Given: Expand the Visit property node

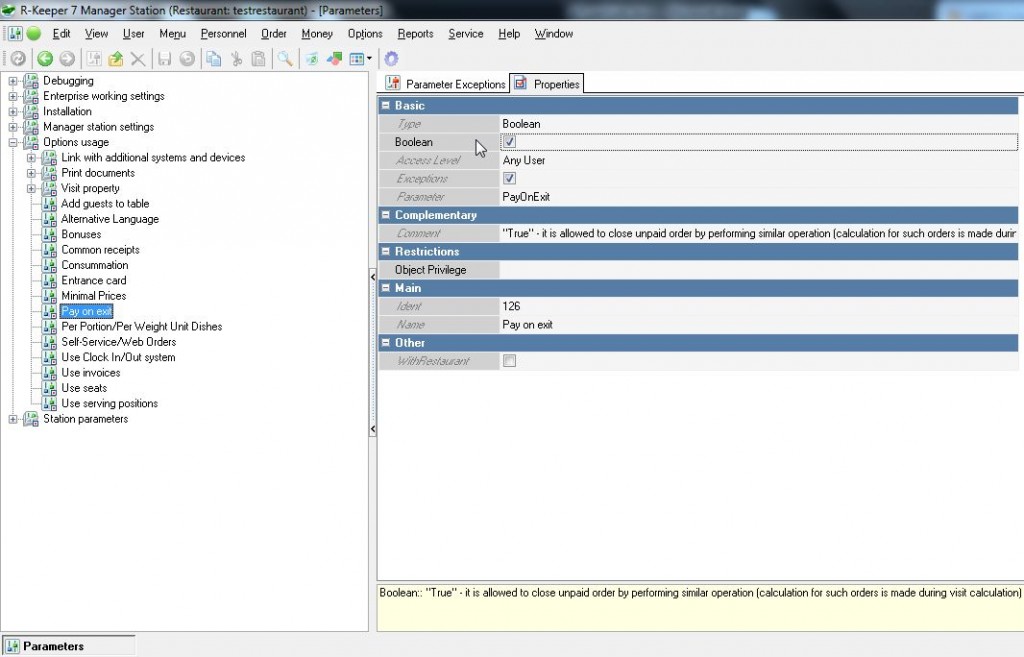Looking at the screenshot, I should pos(31,188).
